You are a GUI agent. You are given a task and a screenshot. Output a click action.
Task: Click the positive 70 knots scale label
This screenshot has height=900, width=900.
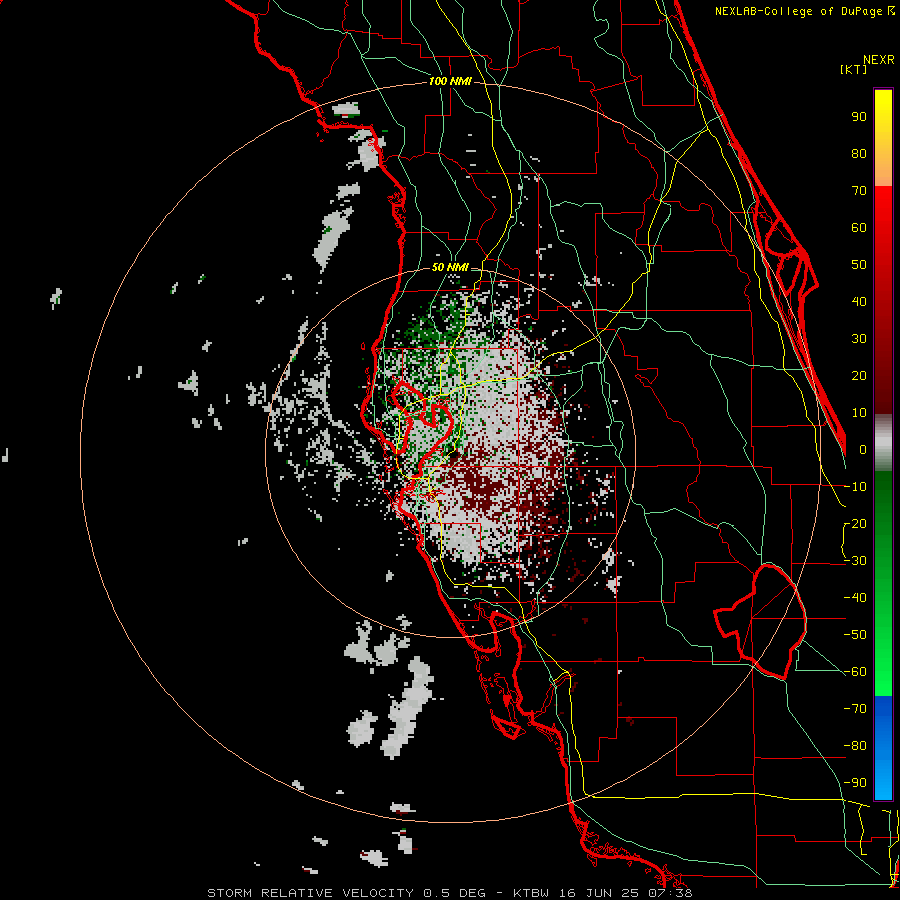[859, 191]
